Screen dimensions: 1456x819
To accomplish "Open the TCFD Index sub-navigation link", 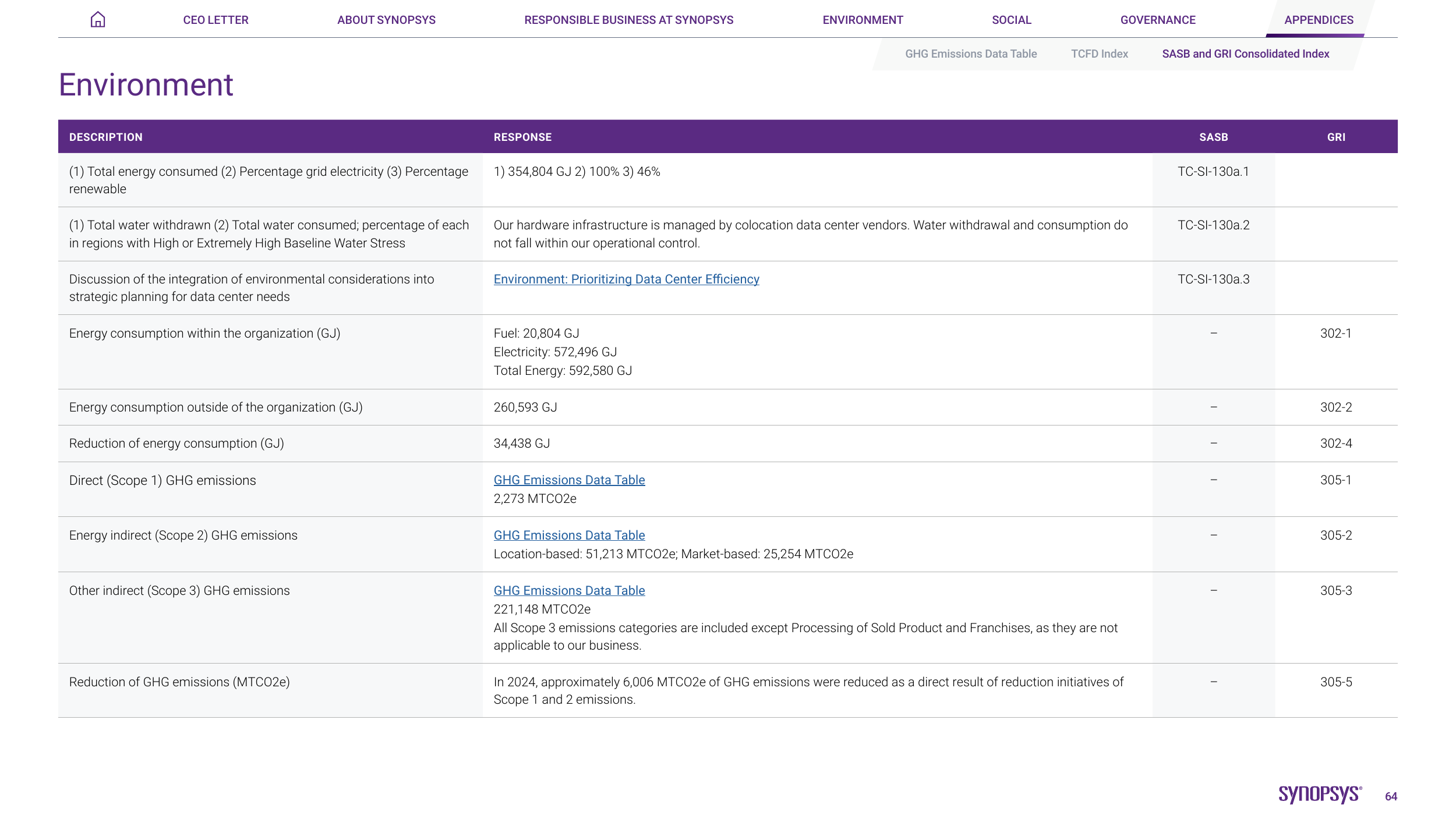I will [x=1100, y=54].
